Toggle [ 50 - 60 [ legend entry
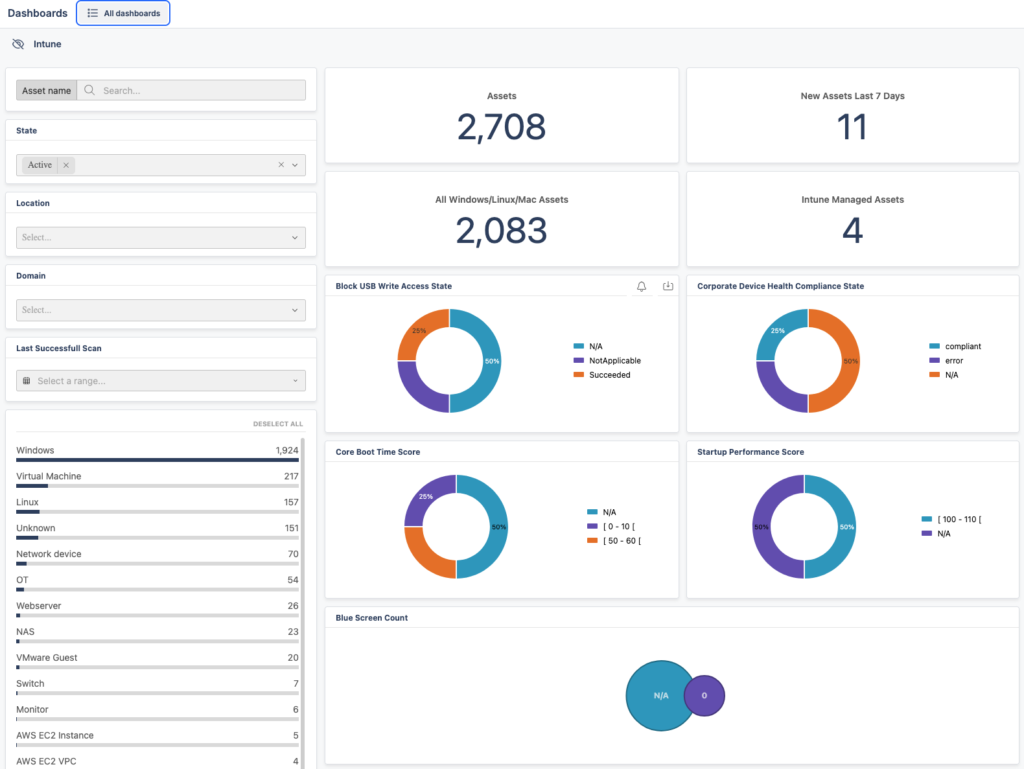The height and width of the screenshot is (769, 1024). (614, 541)
